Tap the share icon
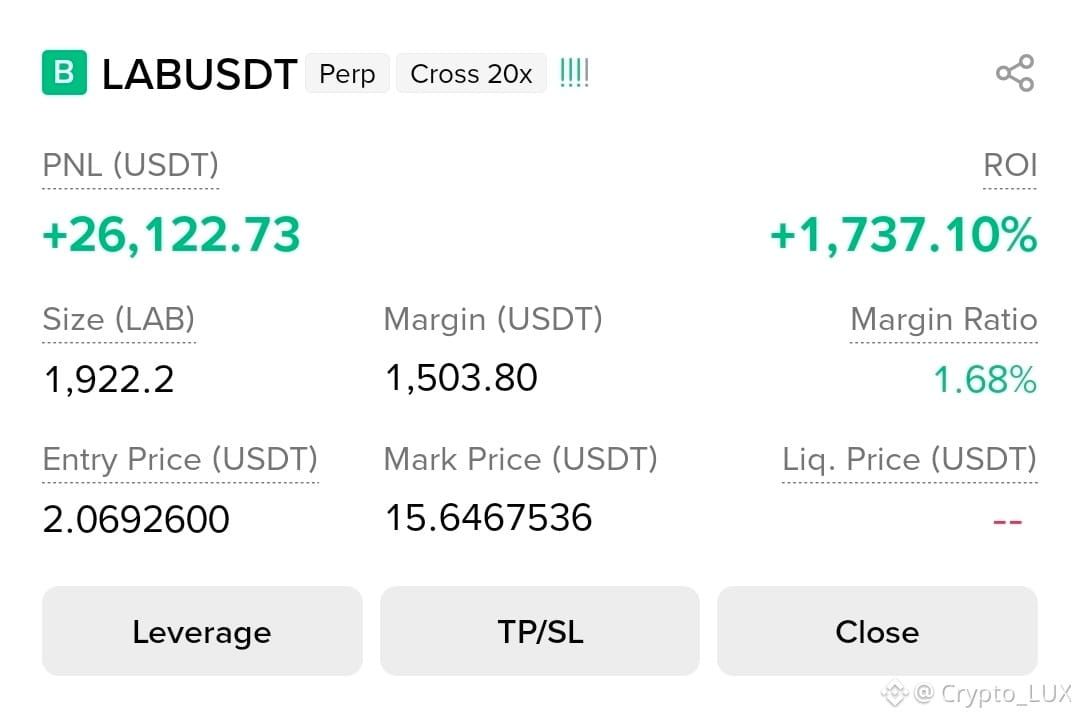1079x718 pixels. point(1015,73)
